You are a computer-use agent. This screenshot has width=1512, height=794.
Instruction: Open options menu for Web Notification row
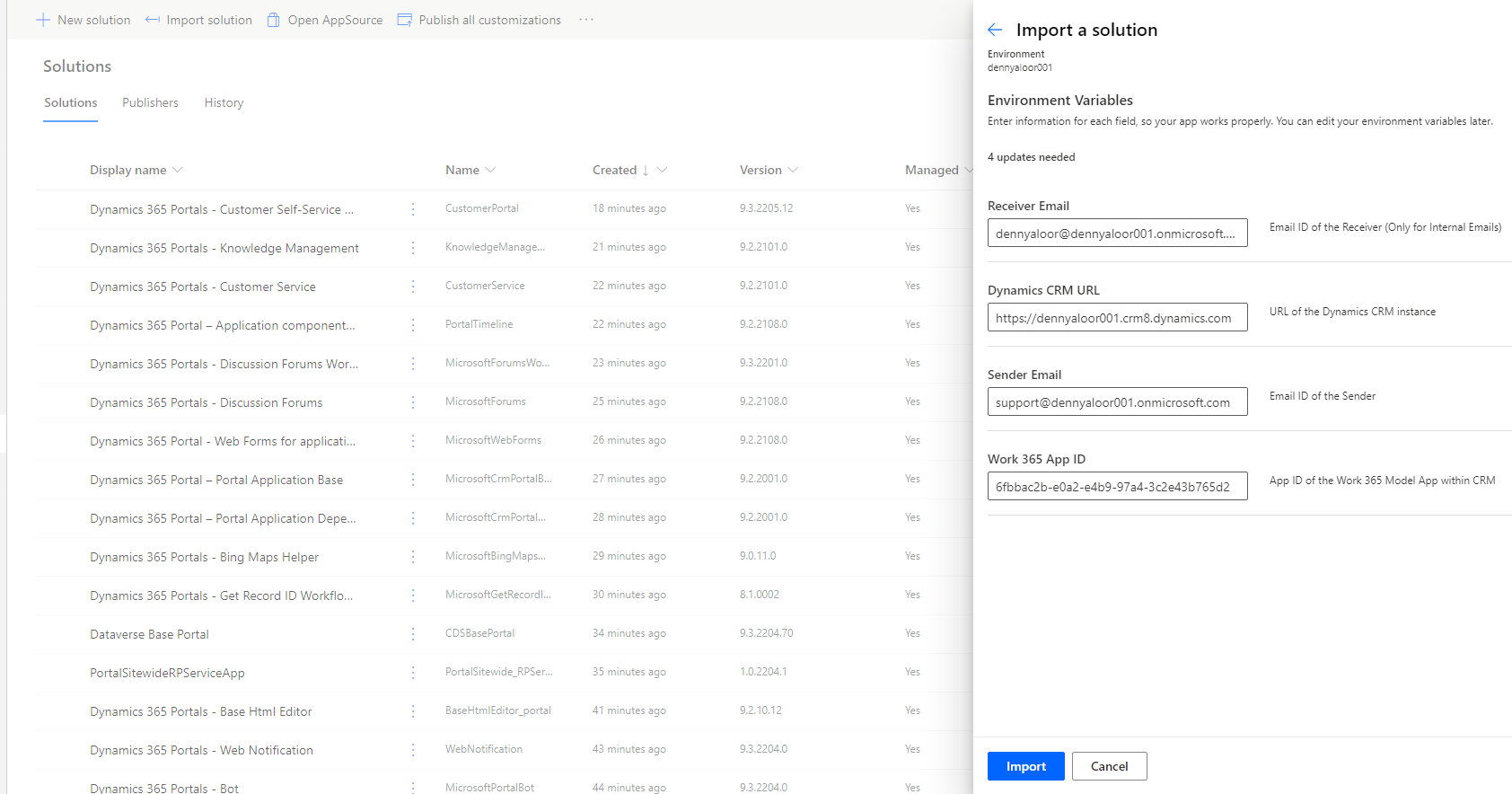point(413,750)
